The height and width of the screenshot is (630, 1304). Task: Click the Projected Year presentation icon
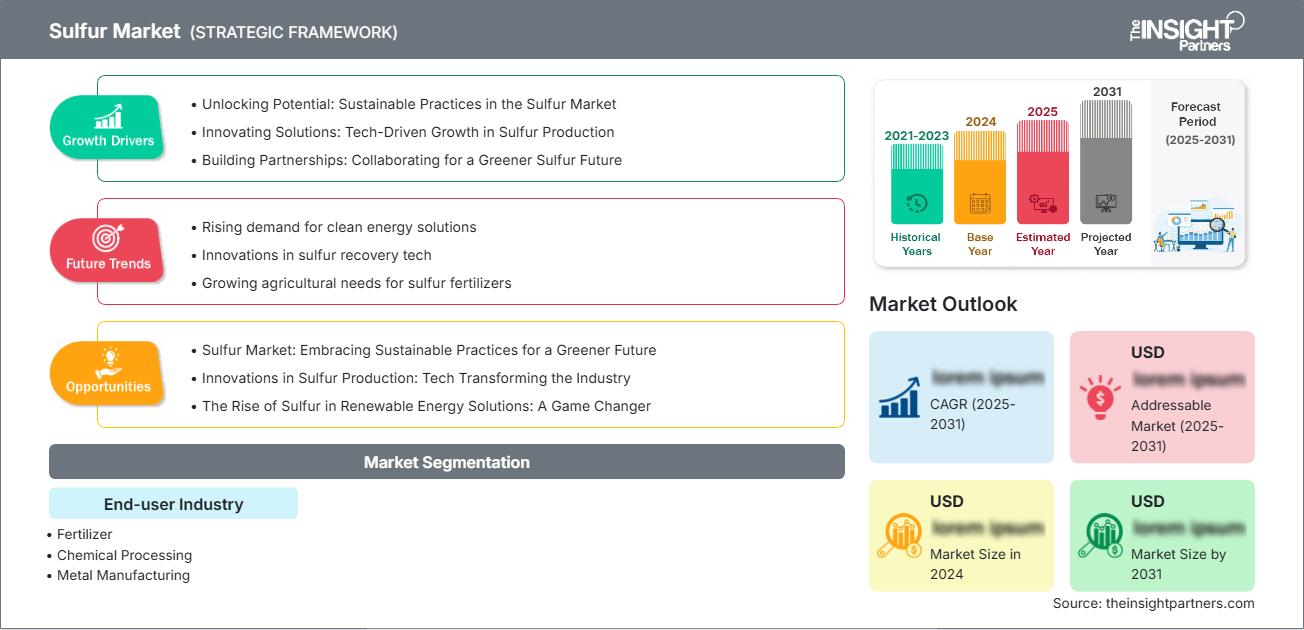tap(1106, 204)
